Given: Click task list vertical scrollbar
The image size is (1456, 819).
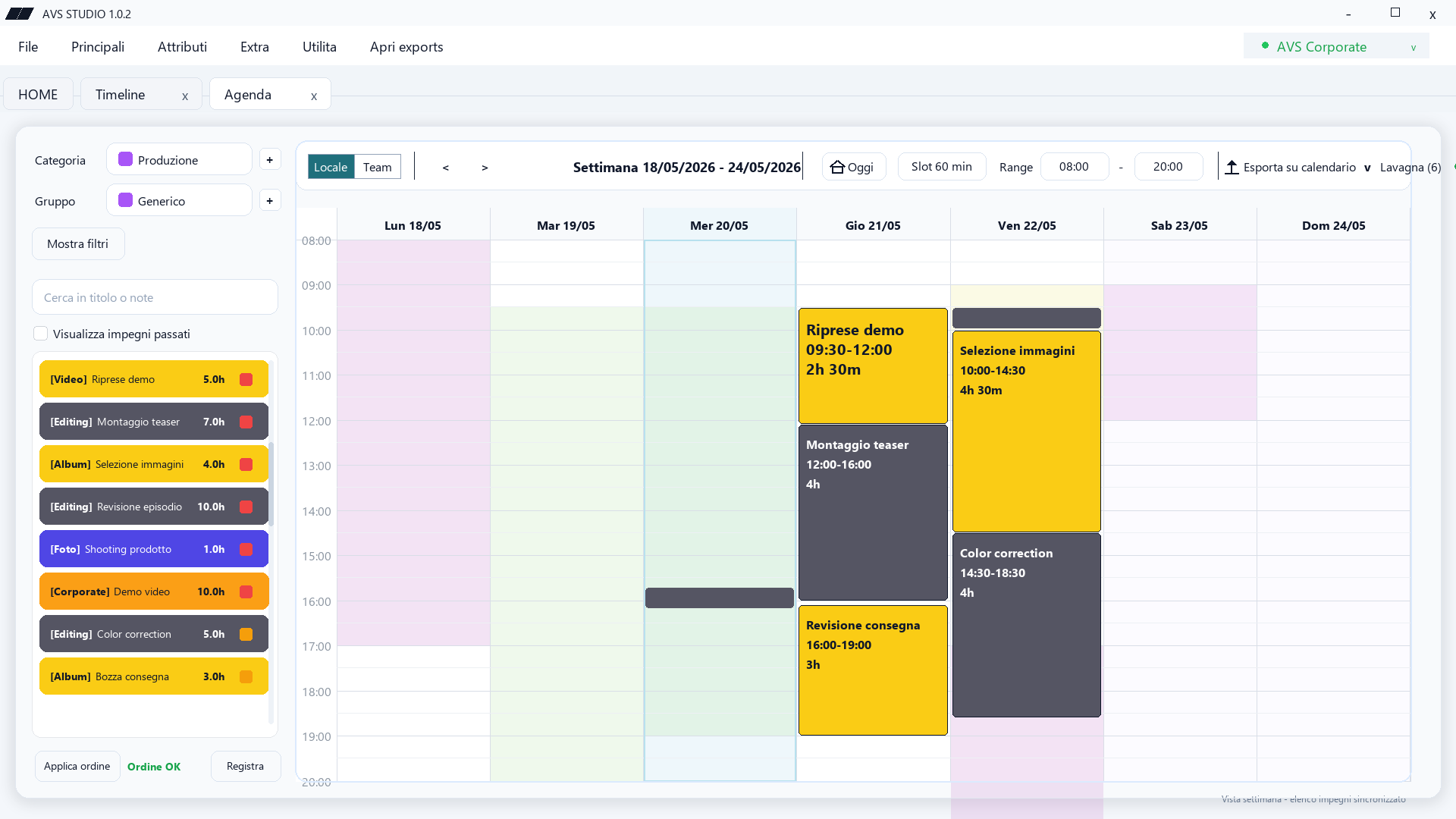Looking at the screenshot, I should (x=271, y=484).
